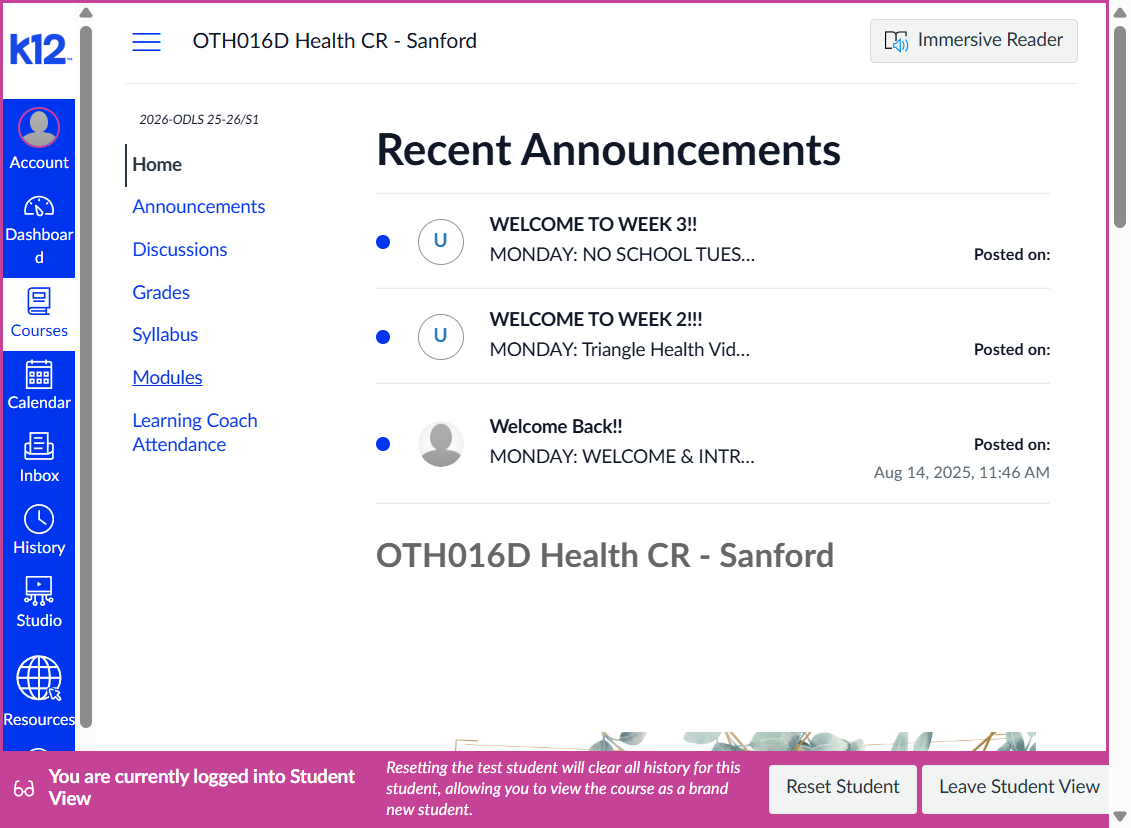Open Syllabus in course navigation

point(164,335)
